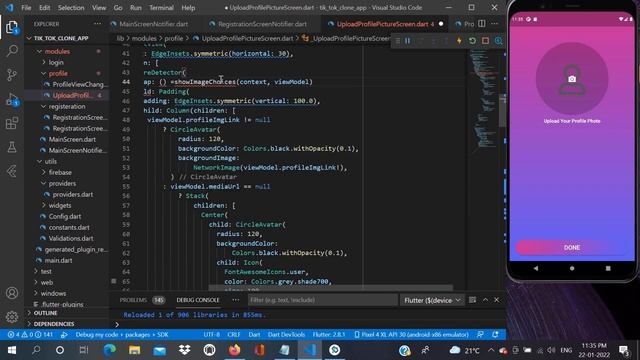Pause the debug session

click(407, 41)
